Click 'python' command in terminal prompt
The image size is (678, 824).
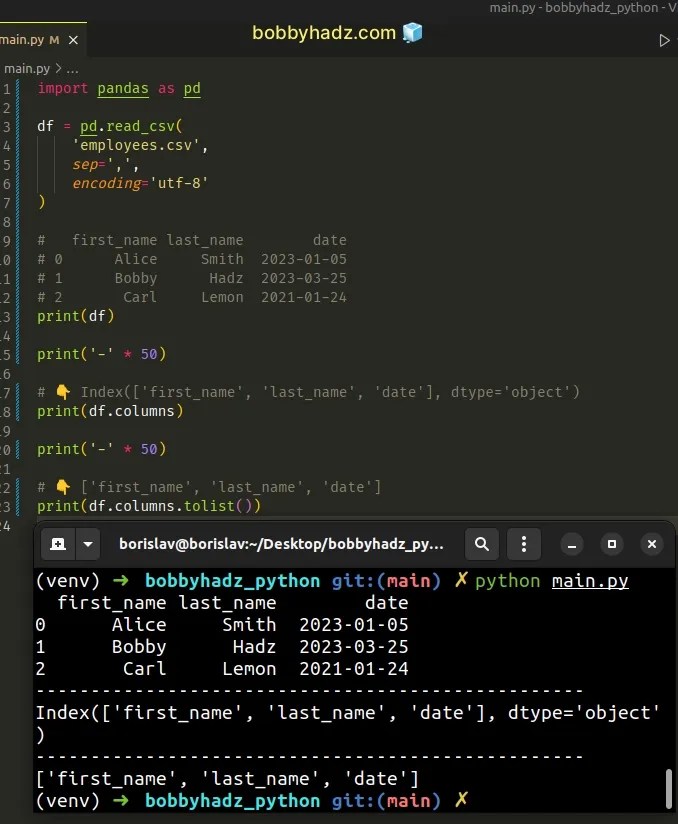point(508,581)
